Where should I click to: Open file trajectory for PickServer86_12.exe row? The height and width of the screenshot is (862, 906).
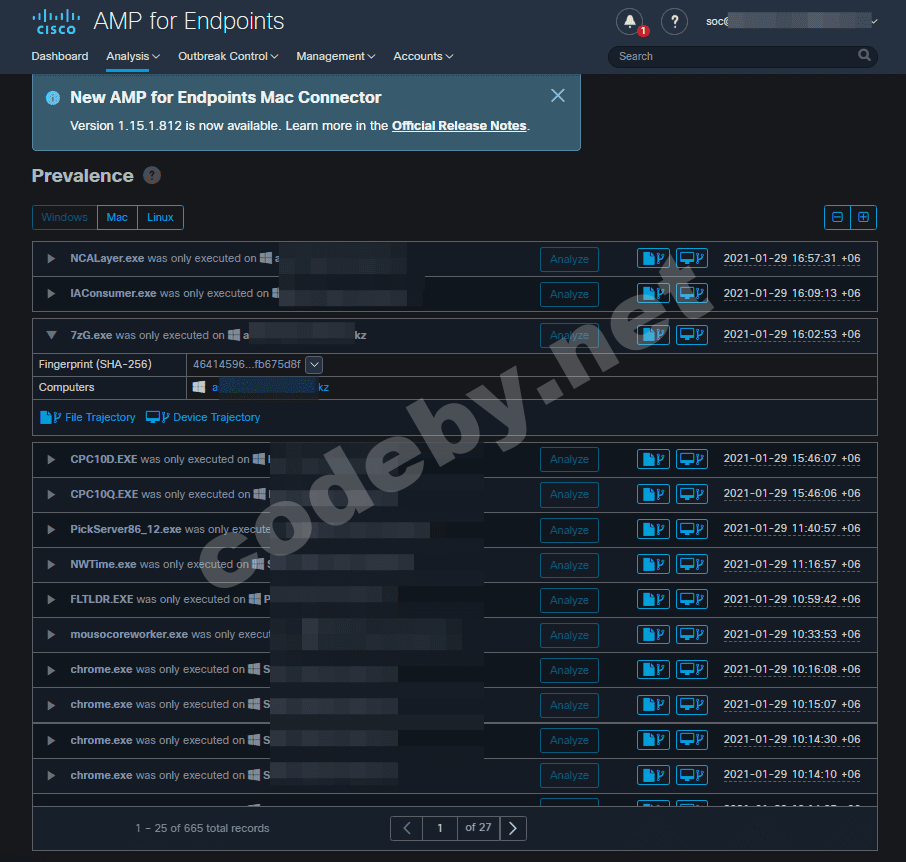[653, 529]
